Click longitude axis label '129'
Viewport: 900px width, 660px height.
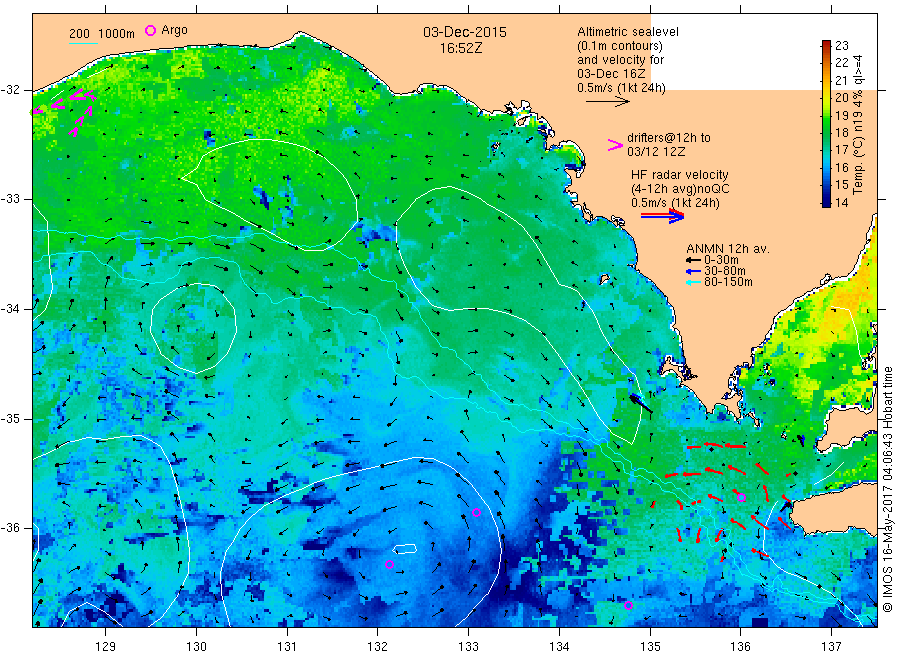(106, 647)
